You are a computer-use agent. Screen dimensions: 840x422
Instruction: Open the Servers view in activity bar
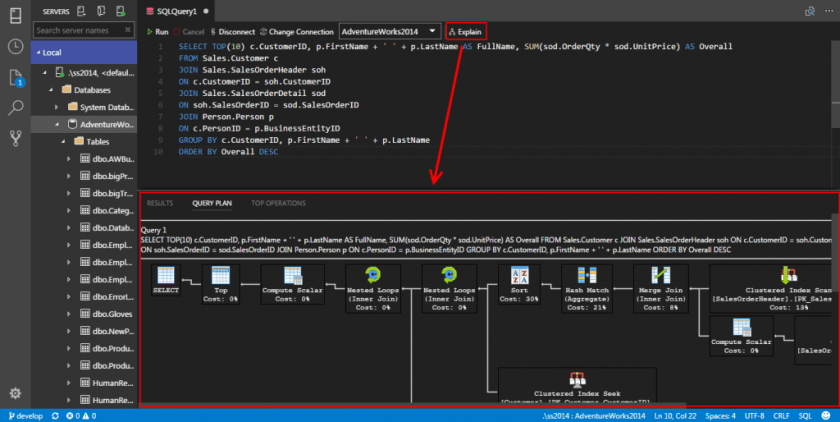point(16,15)
